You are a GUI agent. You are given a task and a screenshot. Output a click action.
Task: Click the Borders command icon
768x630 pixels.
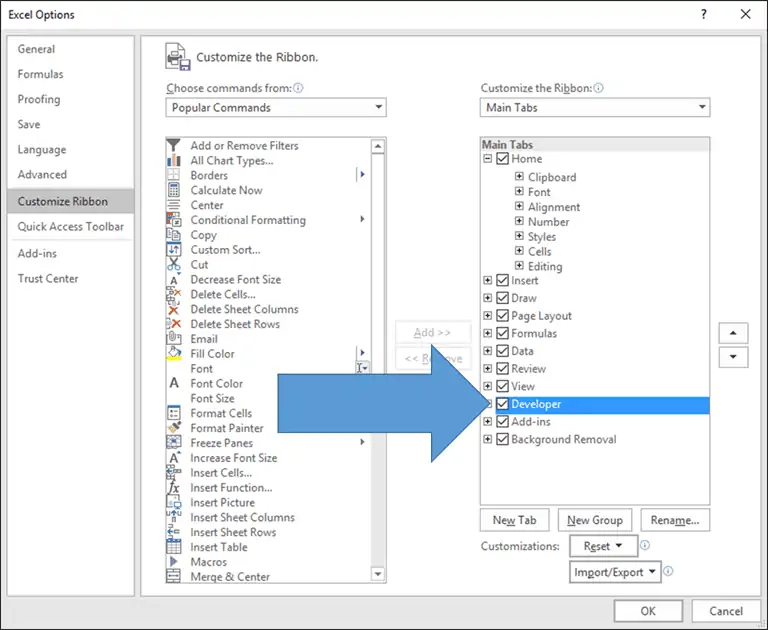173,175
